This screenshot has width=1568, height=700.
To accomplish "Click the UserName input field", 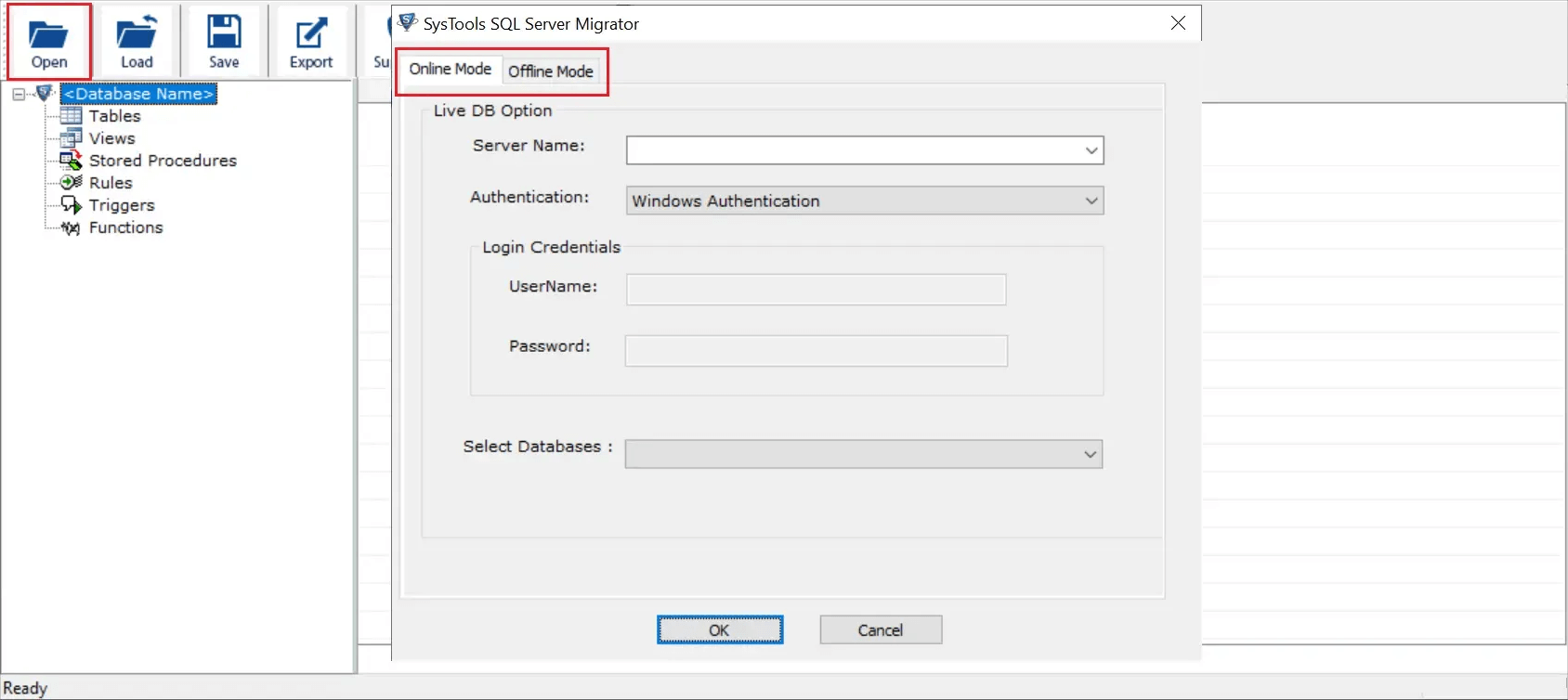I will pyautogui.click(x=816, y=290).
